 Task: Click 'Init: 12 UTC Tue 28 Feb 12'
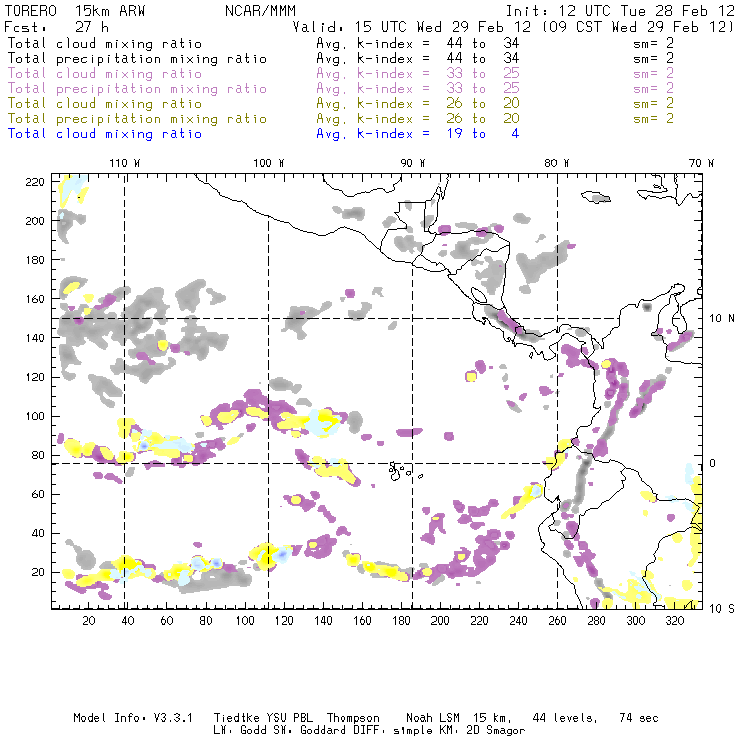(620, 11)
